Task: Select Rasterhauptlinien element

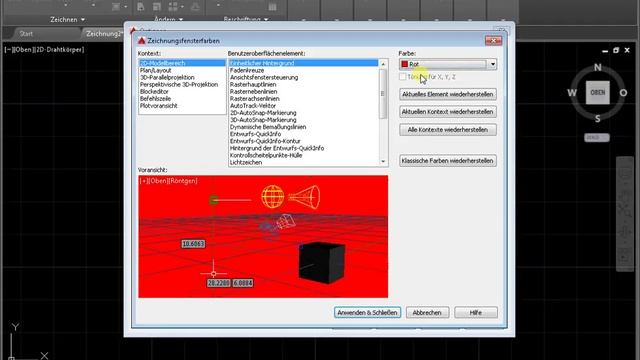Action: 253,84
